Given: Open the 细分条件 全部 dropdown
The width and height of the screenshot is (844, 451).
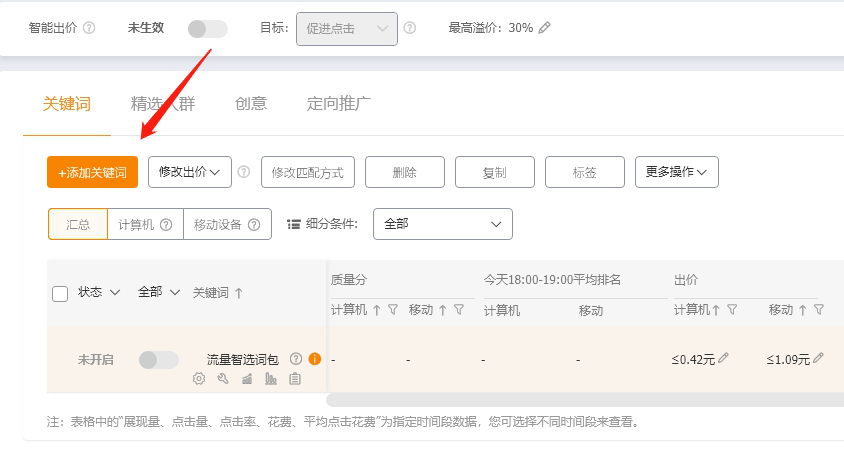Looking at the screenshot, I should tap(442, 224).
